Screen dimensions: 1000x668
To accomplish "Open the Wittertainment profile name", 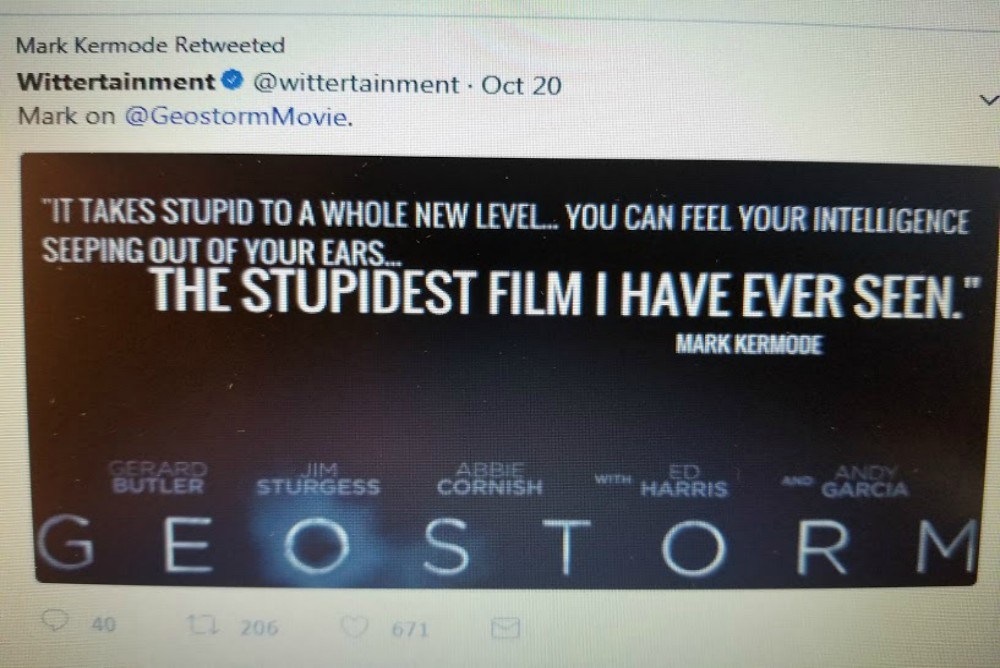I will pyautogui.click(x=116, y=82).
